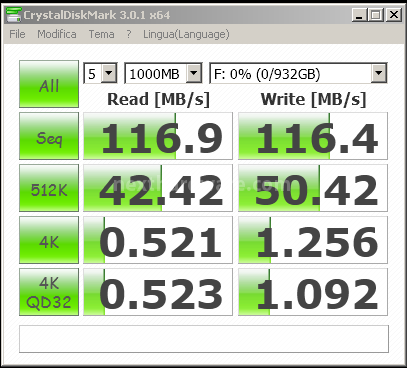This screenshot has width=407, height=368.
Task: Open the Lingua(Language) menu
Action: click(x=186, y=34)
